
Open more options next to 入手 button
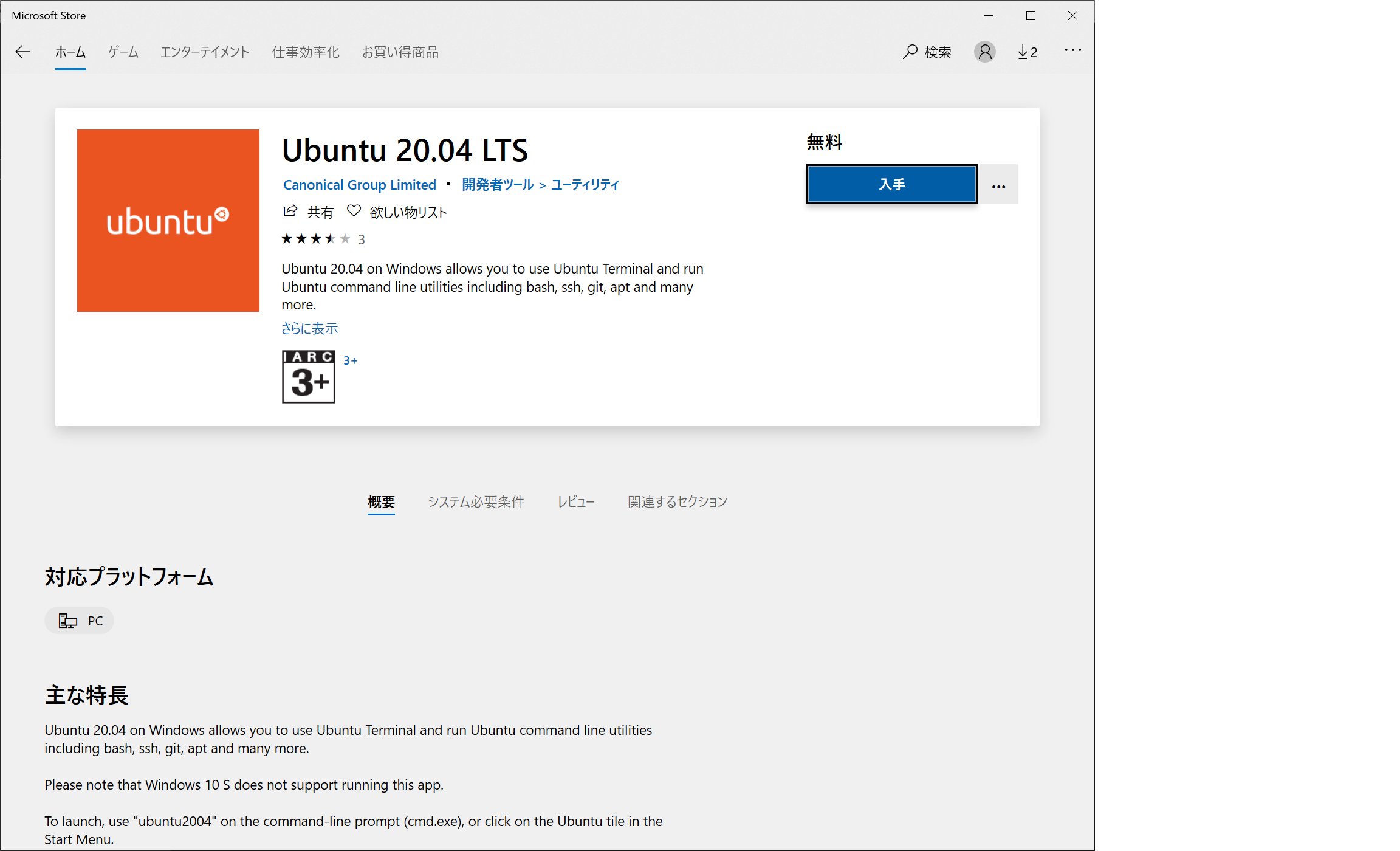[x=998, y=184]
